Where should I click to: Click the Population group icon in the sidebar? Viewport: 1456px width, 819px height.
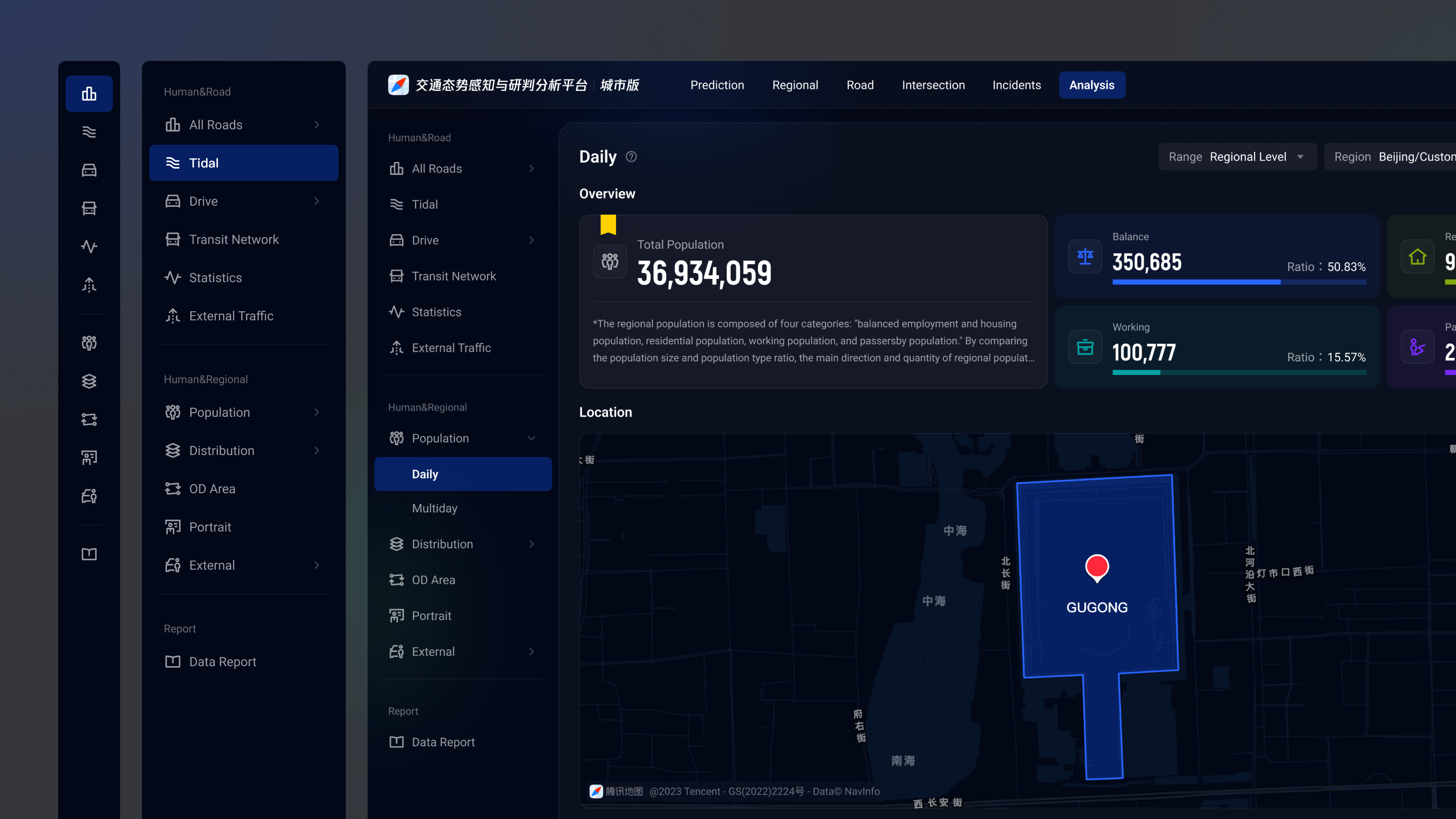[x=89, y=342]
